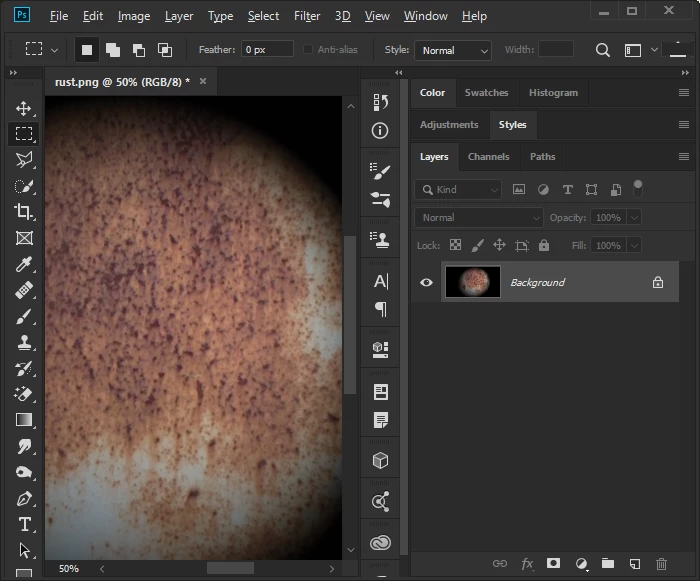Screen dimensions: 700x581
Task: Select the Brush tool
Action: (24, 316)
